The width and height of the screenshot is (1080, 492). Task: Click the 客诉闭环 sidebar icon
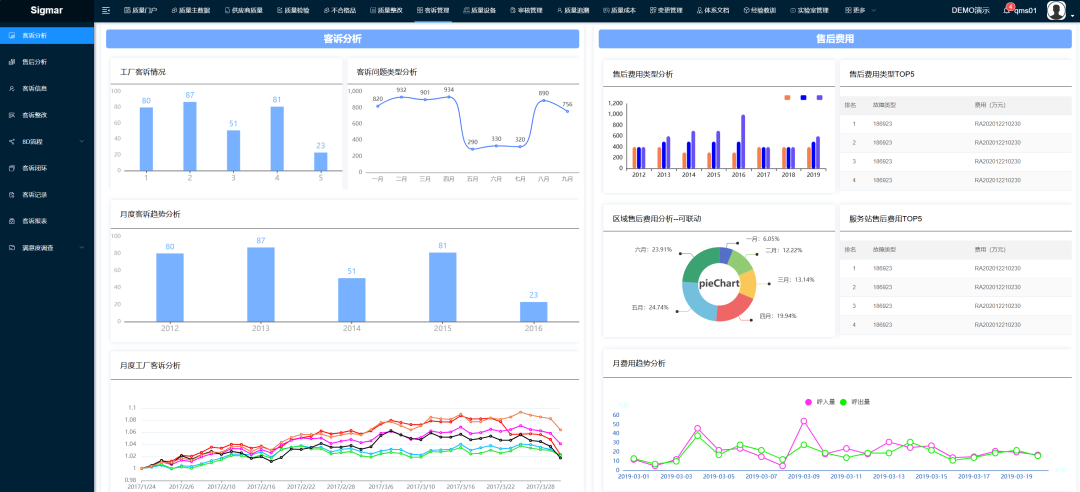click(12, 168)
